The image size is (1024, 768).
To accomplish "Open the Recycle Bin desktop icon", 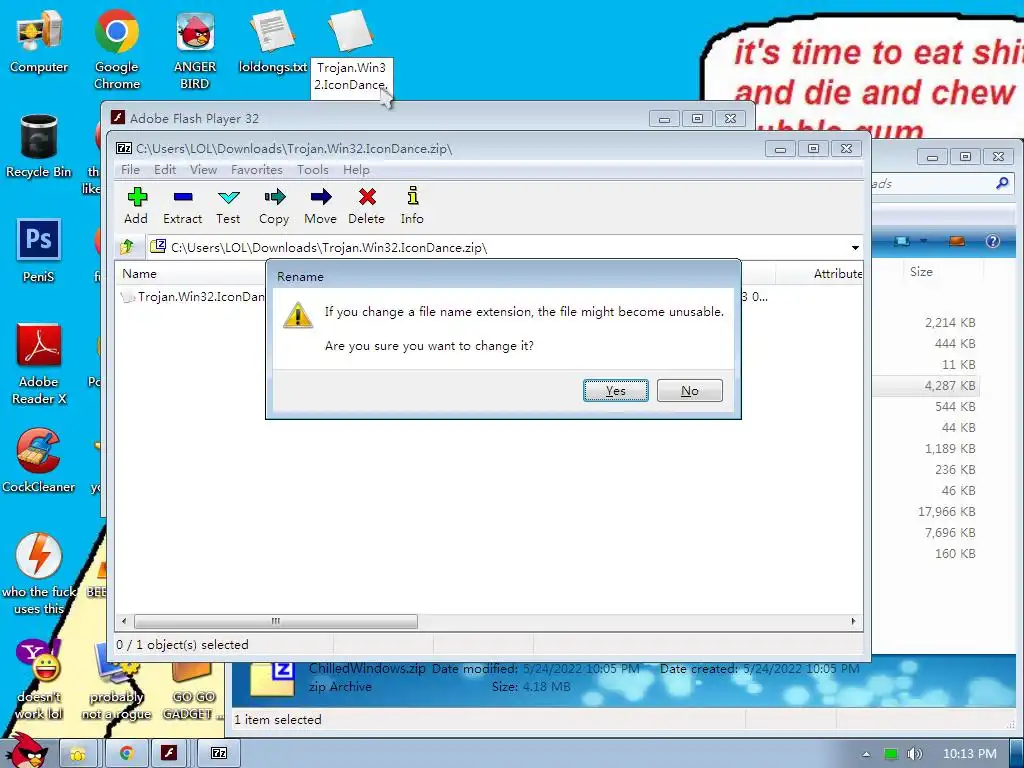I will 39,146.
